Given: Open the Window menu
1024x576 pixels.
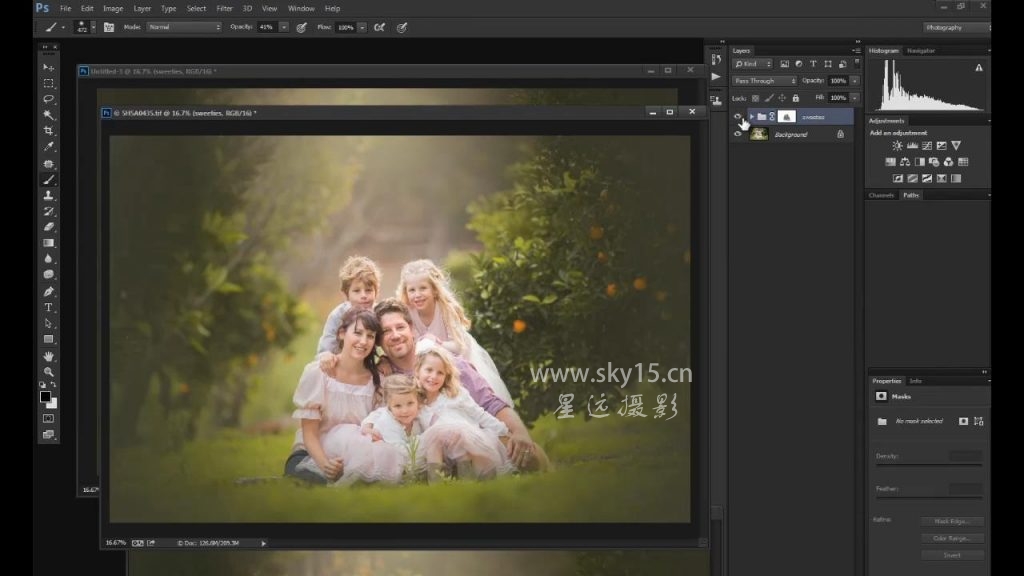Looking at the screenshot, I should (x=301, y=8).
